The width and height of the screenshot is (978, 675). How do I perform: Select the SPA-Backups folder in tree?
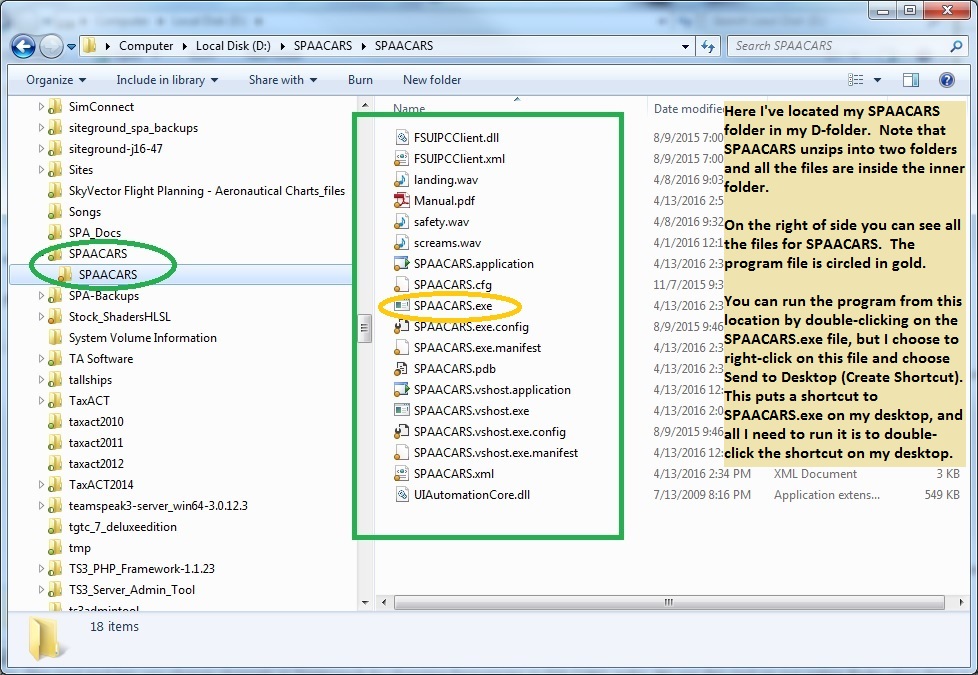pos(104,296)
